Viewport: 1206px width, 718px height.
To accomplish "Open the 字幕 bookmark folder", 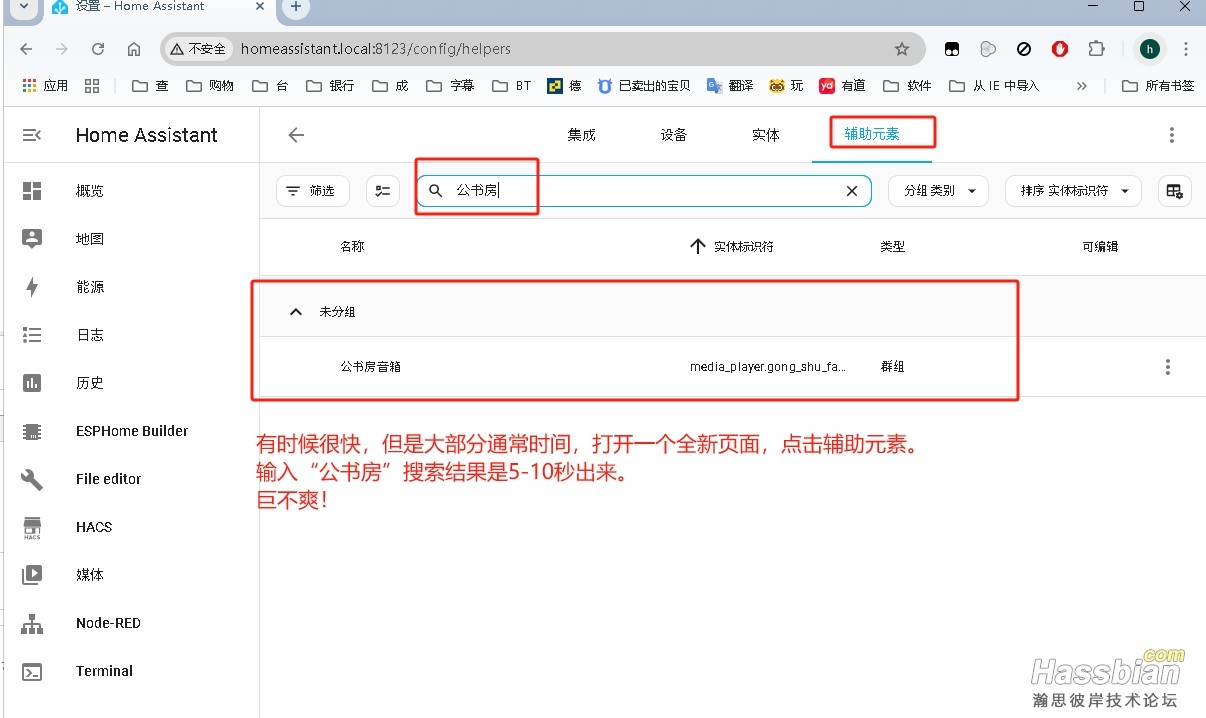I will pos(450,86).
